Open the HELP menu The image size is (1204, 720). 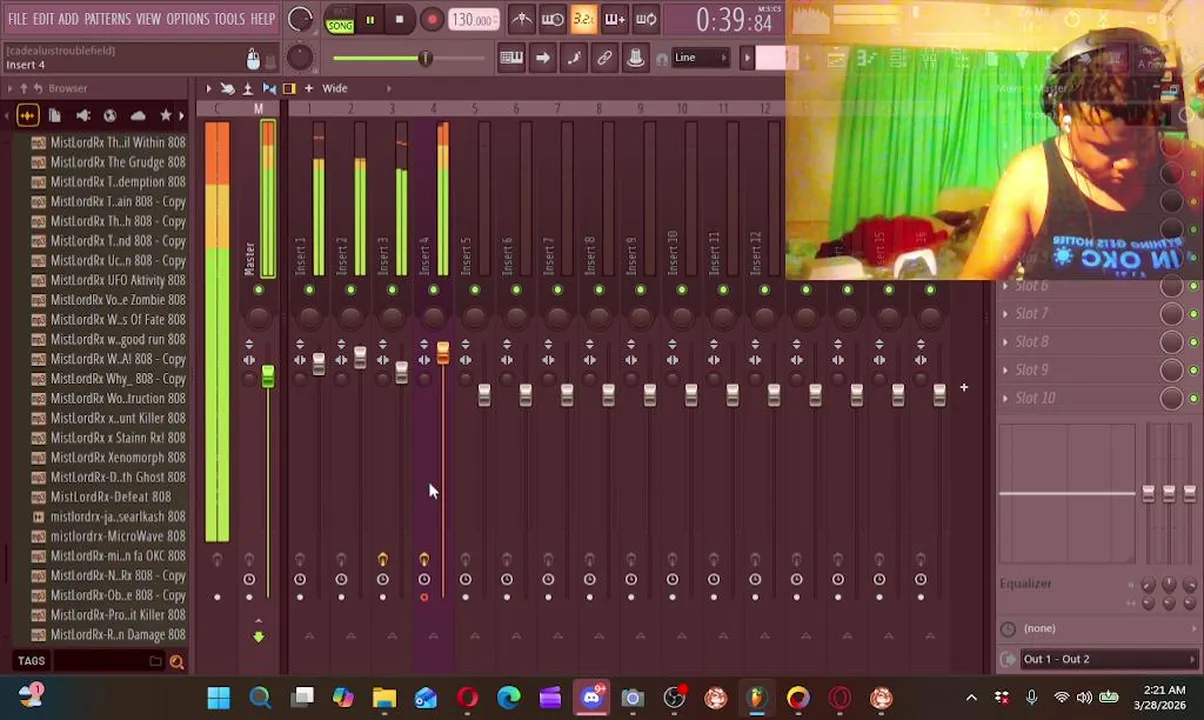pos(262,19)
